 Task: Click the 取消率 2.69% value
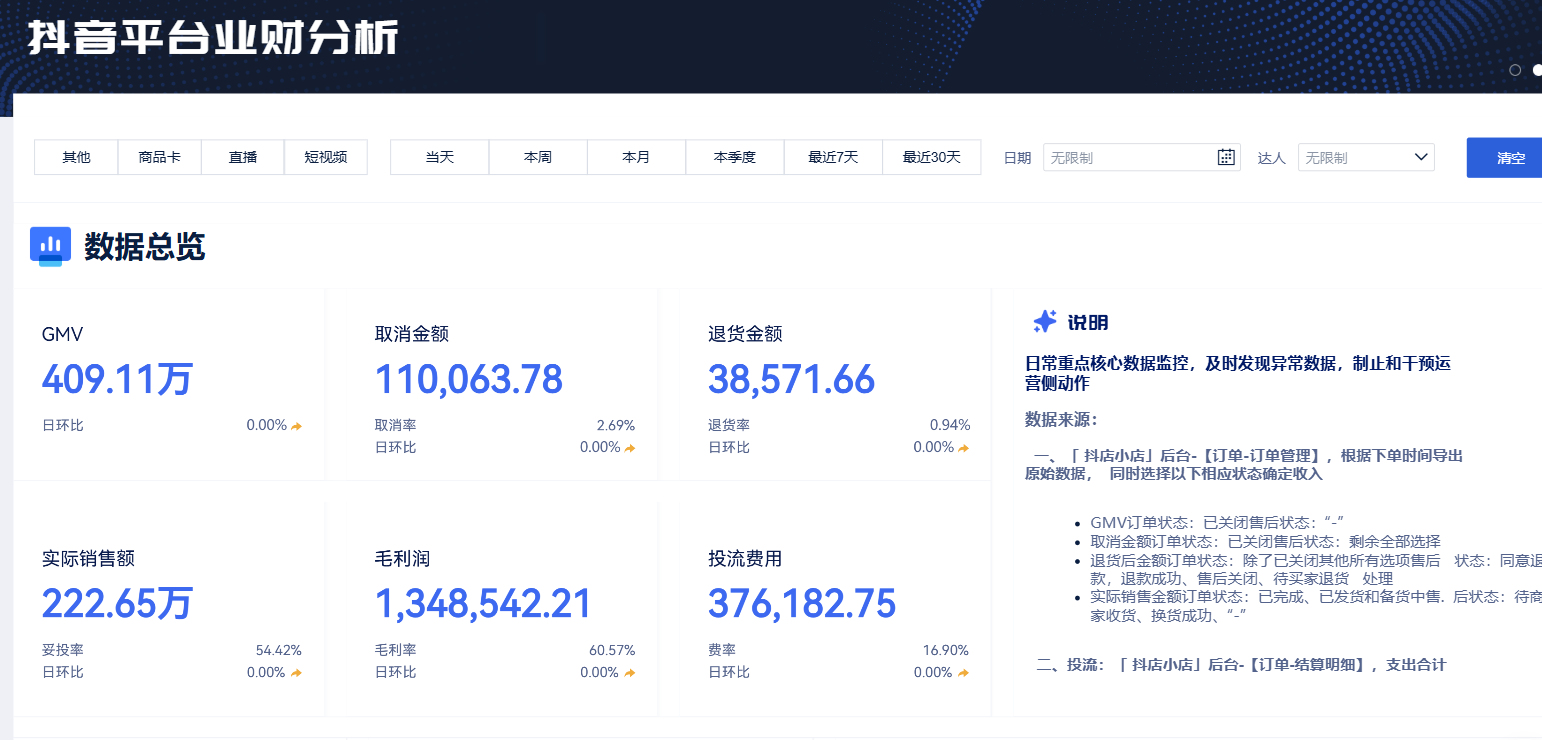[x=615, y=426]
